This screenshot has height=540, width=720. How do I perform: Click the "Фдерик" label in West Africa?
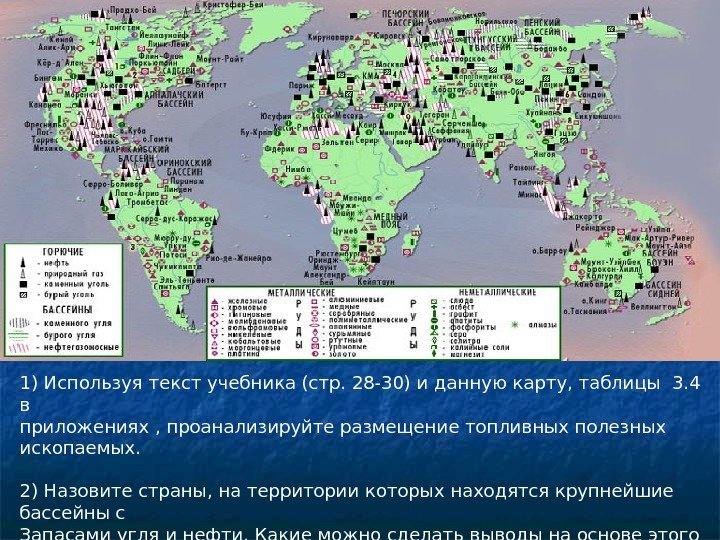tap(279, 149)
